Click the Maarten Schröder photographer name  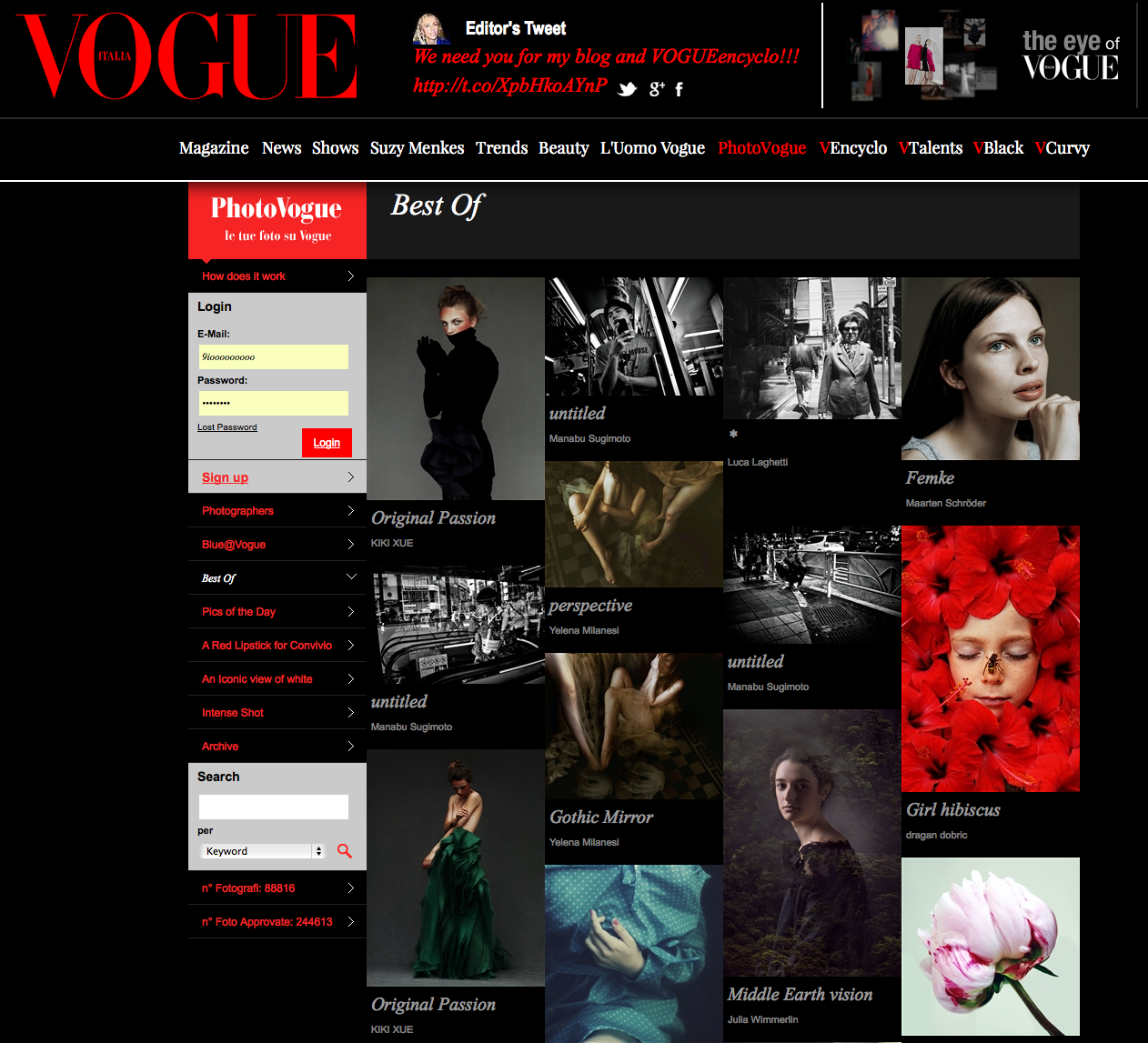pyautogui.click(x=945, y=503)
